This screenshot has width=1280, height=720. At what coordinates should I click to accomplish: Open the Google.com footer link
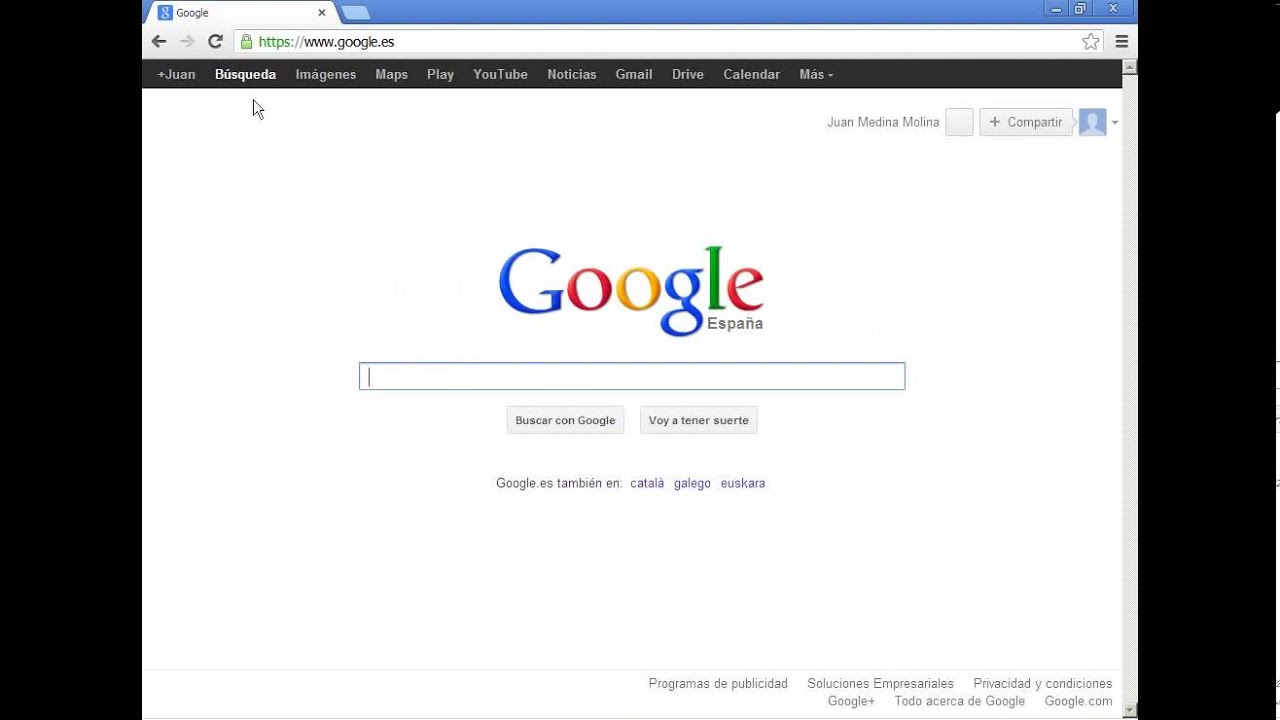pos(1078,701)
